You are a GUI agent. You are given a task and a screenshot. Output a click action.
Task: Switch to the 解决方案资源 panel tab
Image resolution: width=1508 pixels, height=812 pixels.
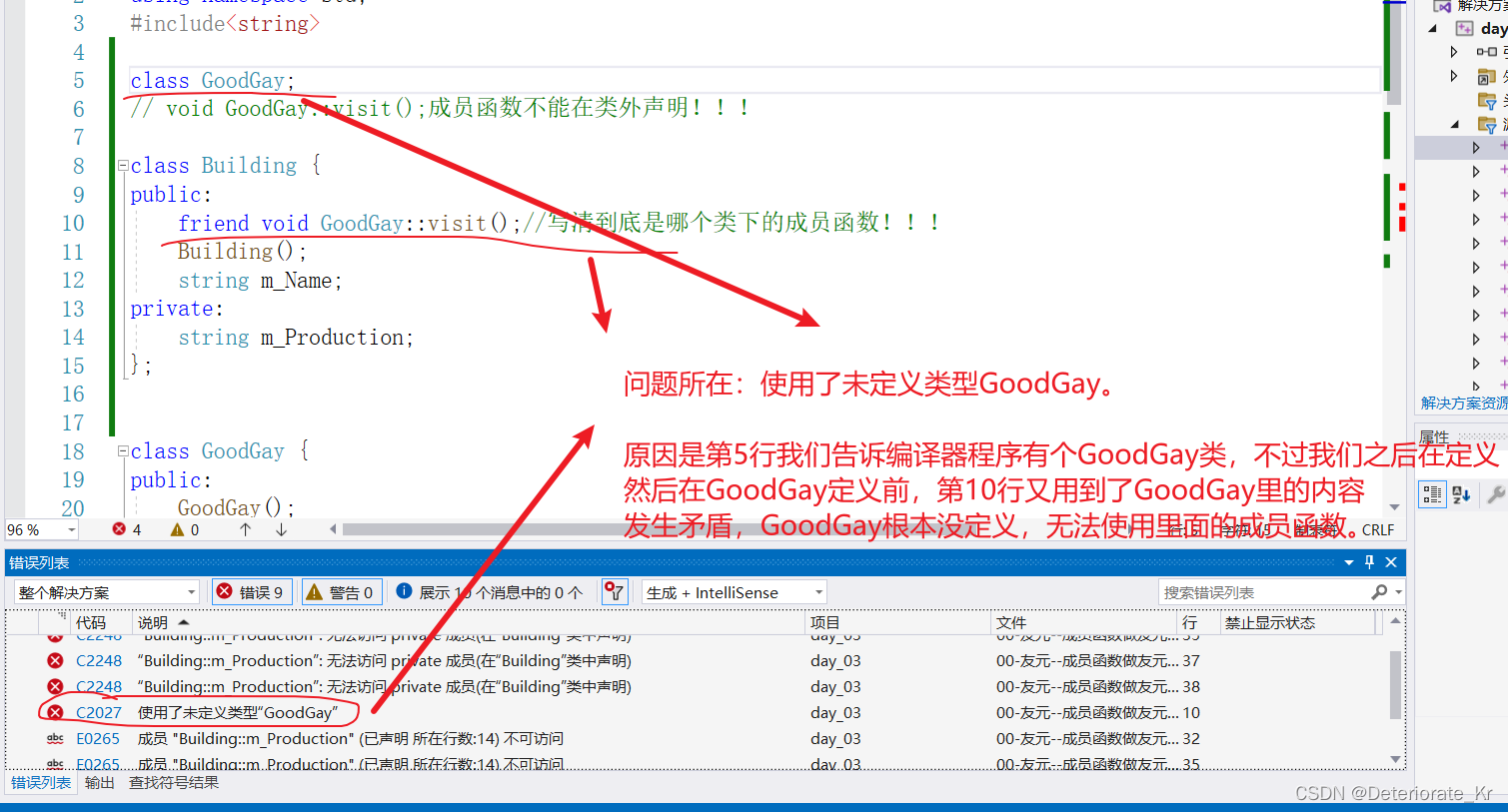click(1464, 403)
